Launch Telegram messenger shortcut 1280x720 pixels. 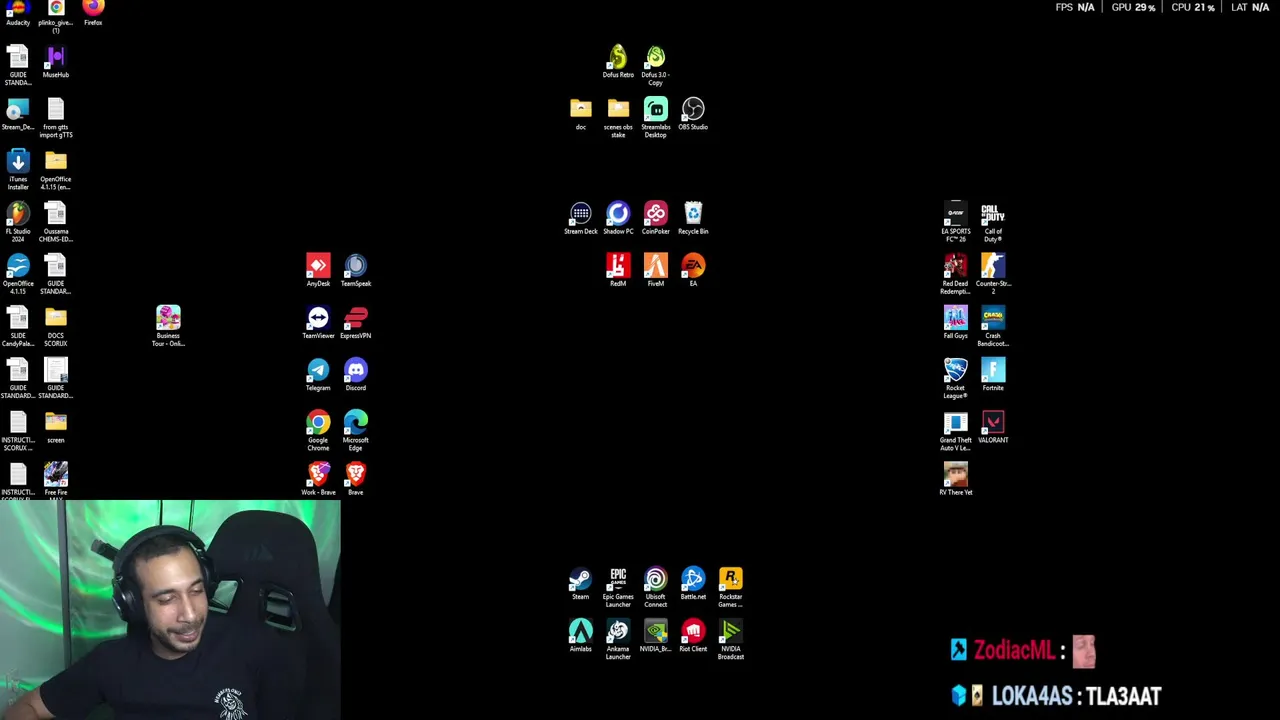tap(318, 374)
